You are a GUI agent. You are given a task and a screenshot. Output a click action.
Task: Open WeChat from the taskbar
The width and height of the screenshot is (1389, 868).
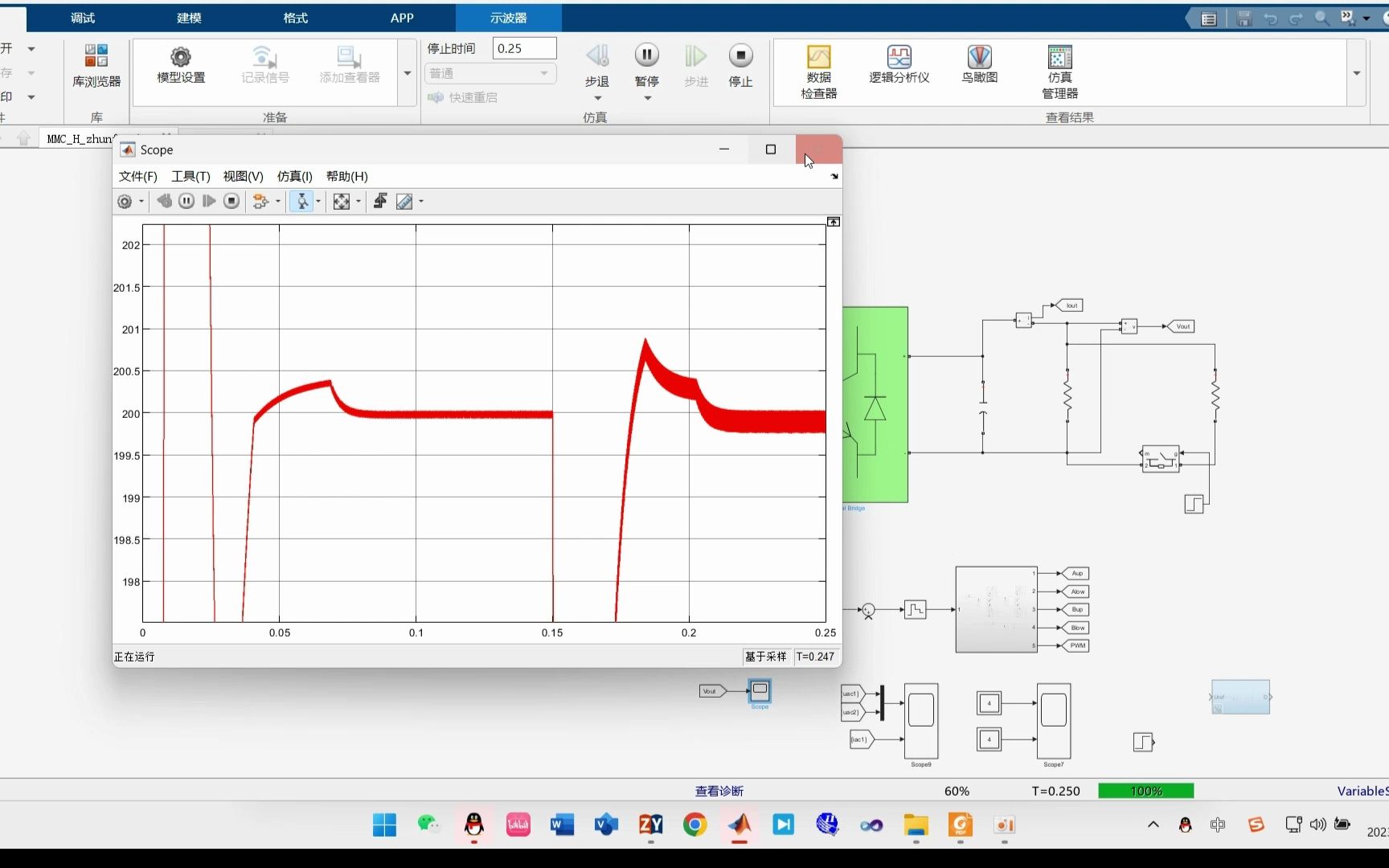pyautogui.click(x=428, y=825)
